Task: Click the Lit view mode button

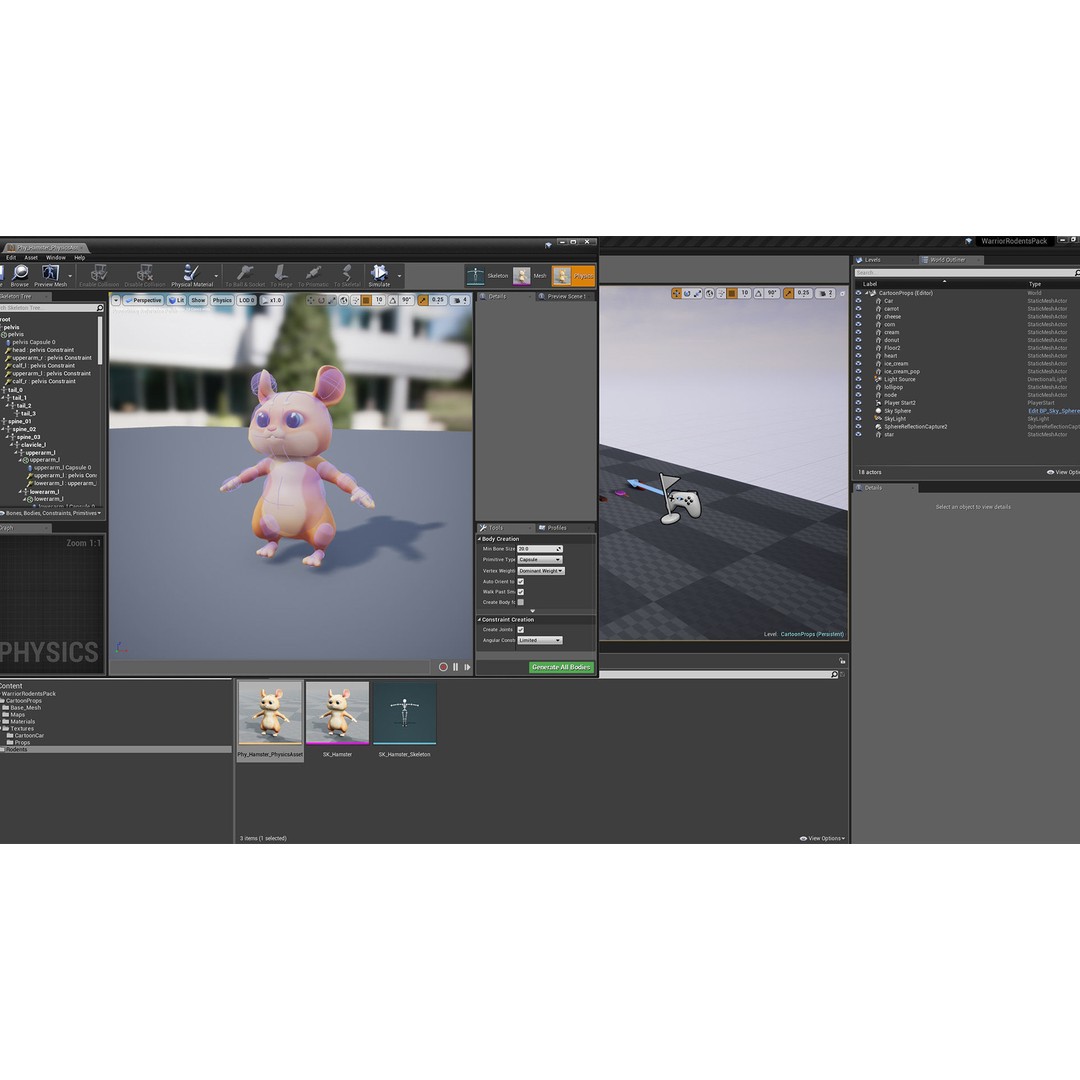Action: [x=176, y=300]
